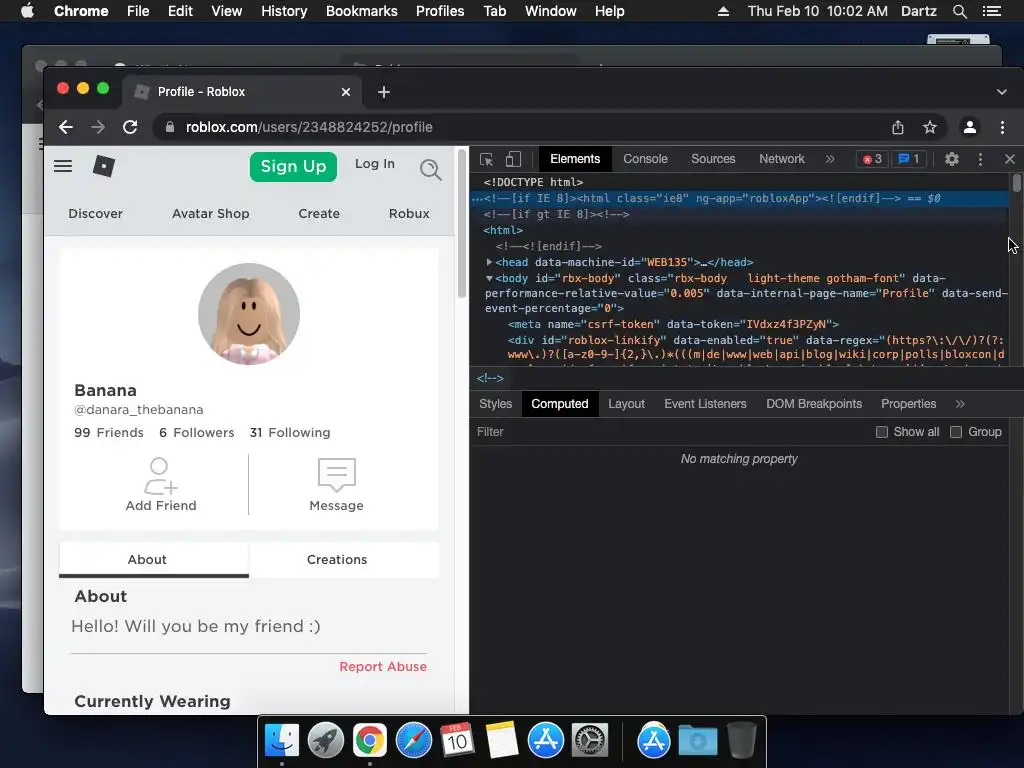Open the DOM Breakpoints tab
The image size is (1024, 768).
pos(814,404)
